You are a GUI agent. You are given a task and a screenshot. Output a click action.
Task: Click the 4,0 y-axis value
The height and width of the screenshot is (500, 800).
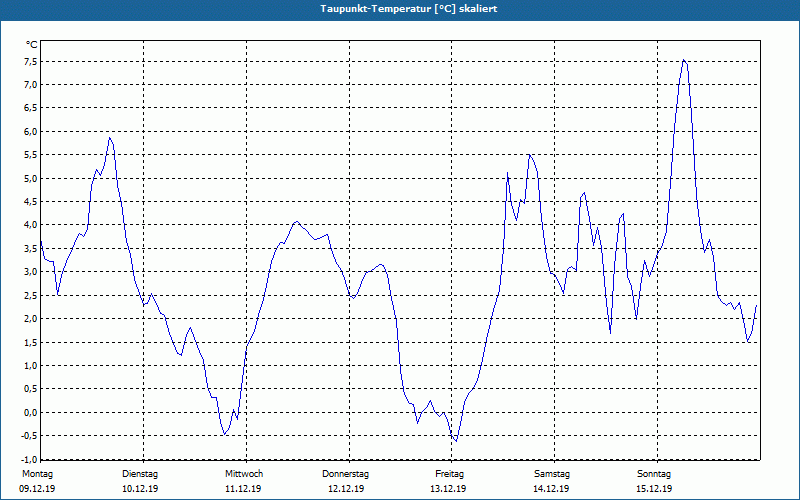(31, 225)
